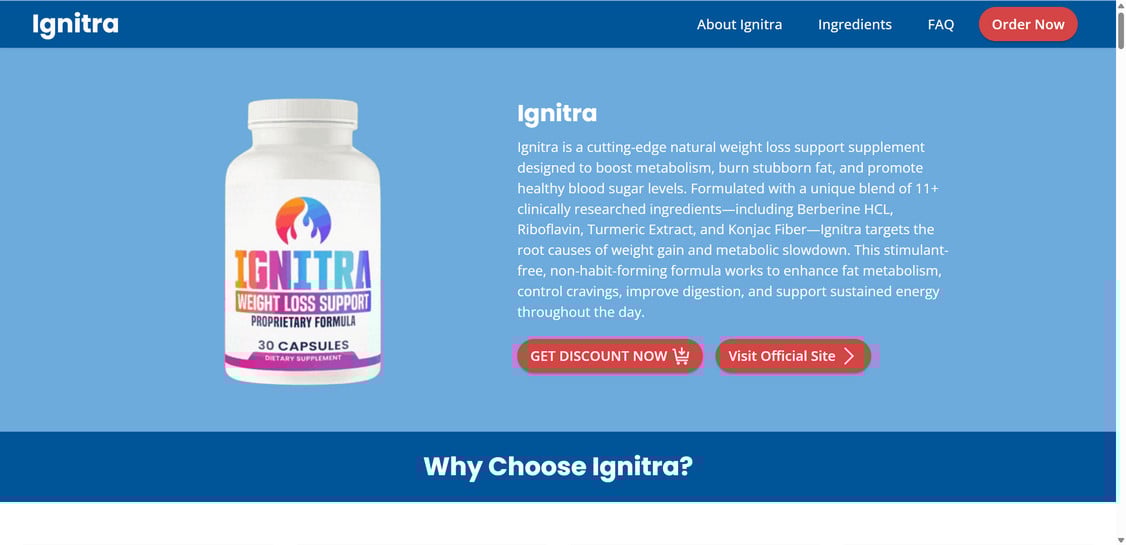Click the Ignitra logo in the header
The image size is (1126, 545).
(75, 24)
